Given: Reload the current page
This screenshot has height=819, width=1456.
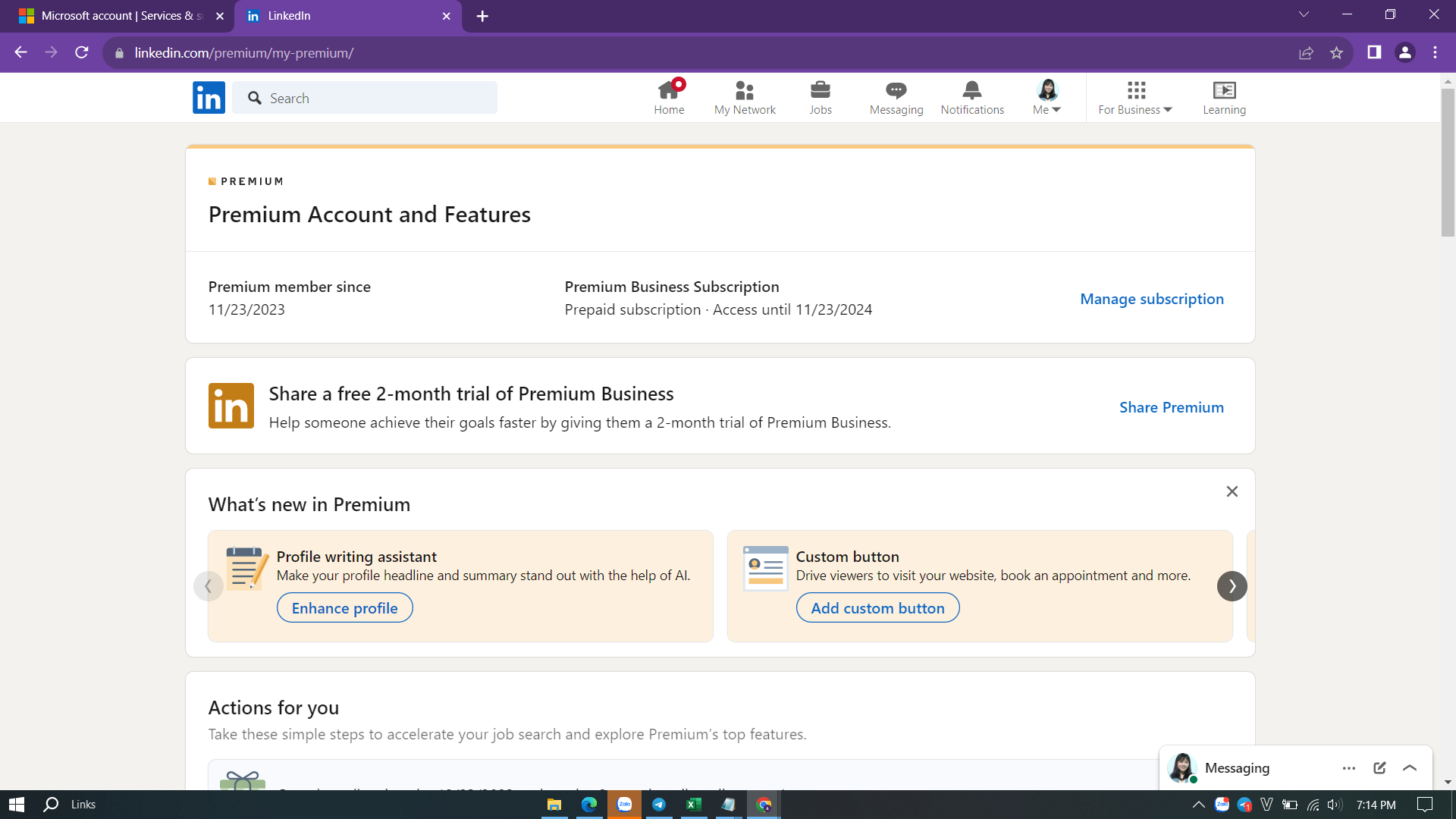Looking at the screenshot, I should point(82,52).
